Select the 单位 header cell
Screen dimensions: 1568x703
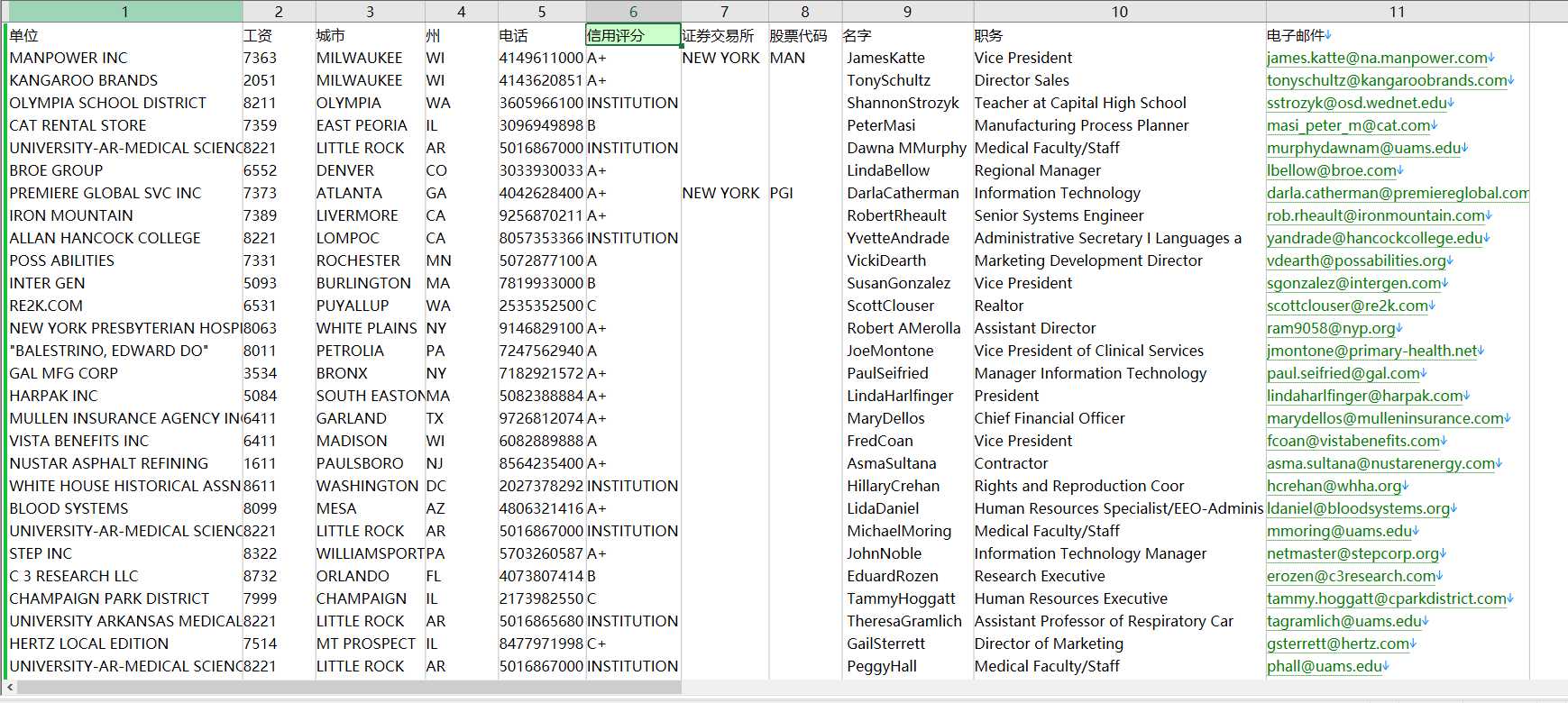coord(124,35)
